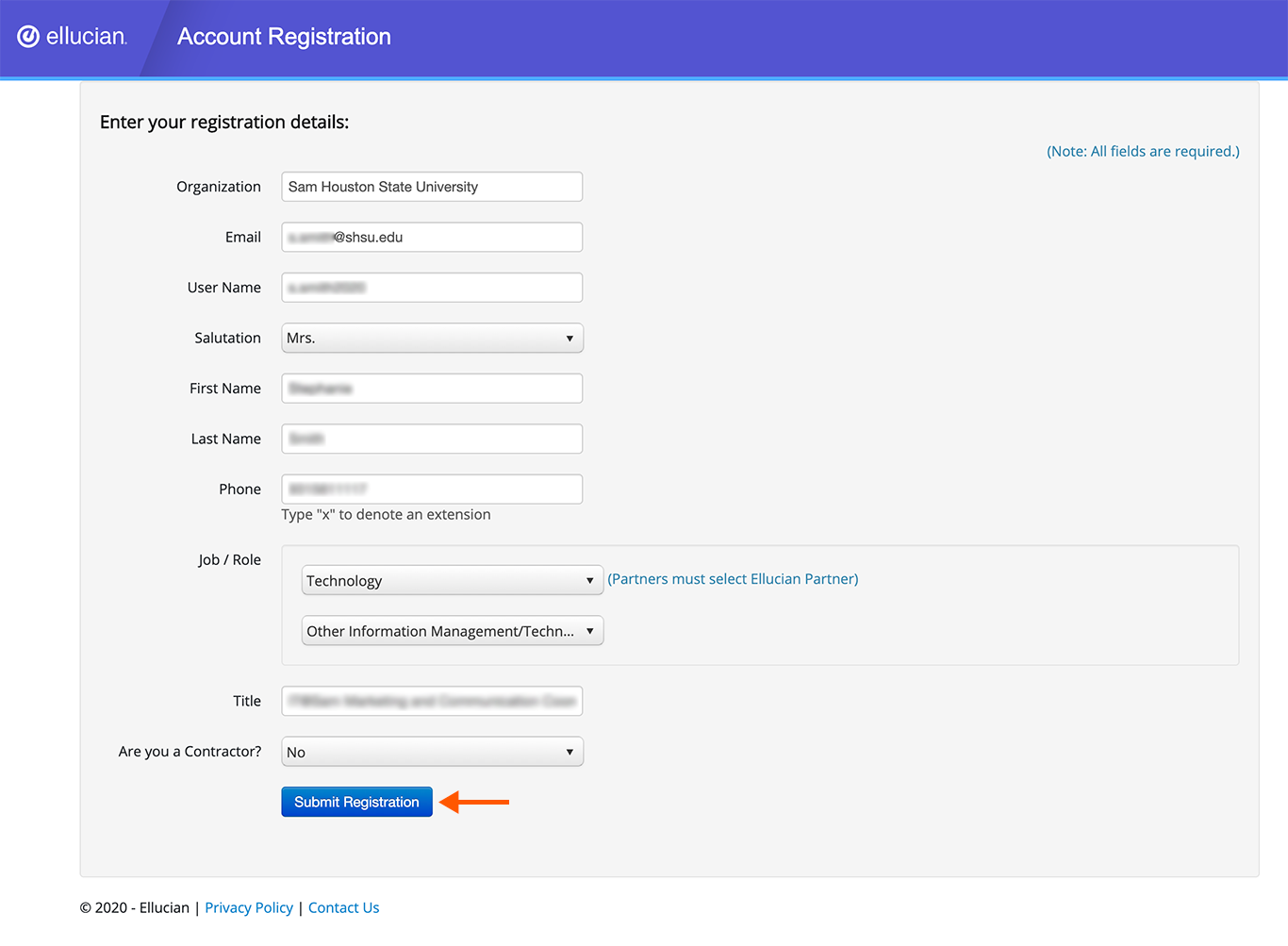The width and height of the screenshot is (1288, 946).
Task: Click inside the Organization field
Action: (431, 186)
